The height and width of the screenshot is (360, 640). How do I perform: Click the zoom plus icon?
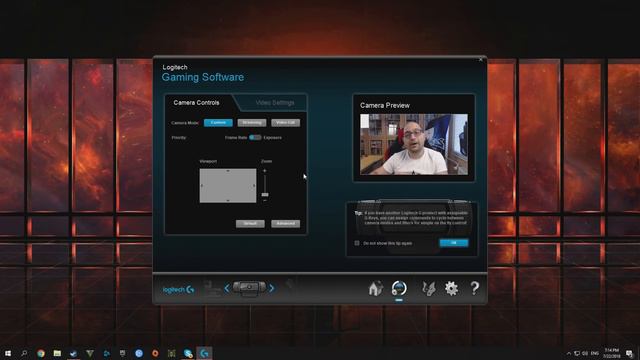coord(264,171)
